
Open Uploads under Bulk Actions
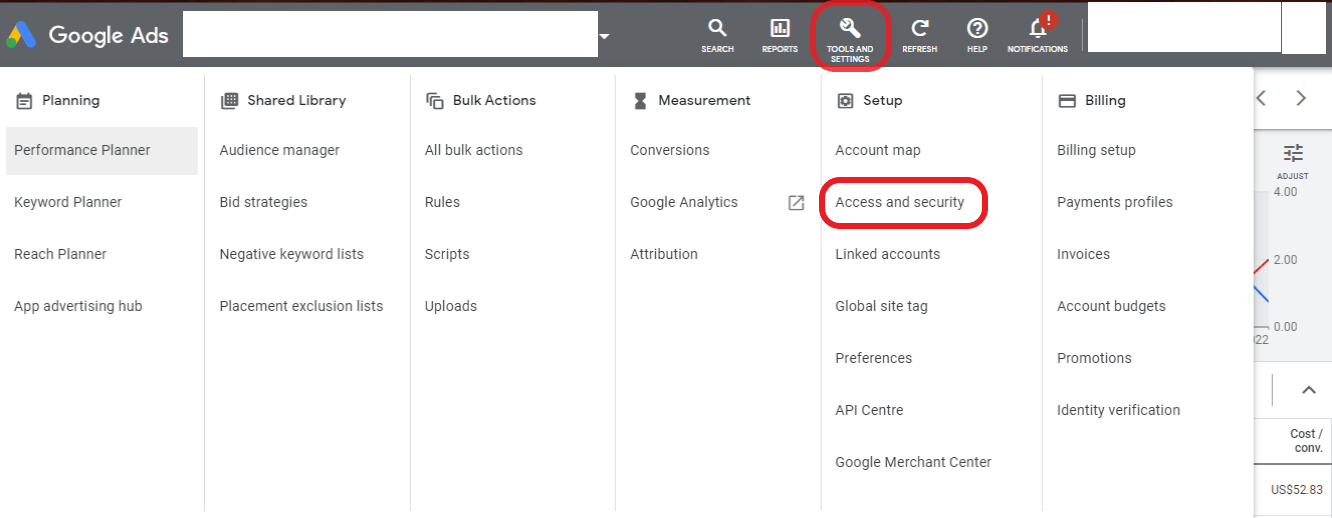point(450,306)
